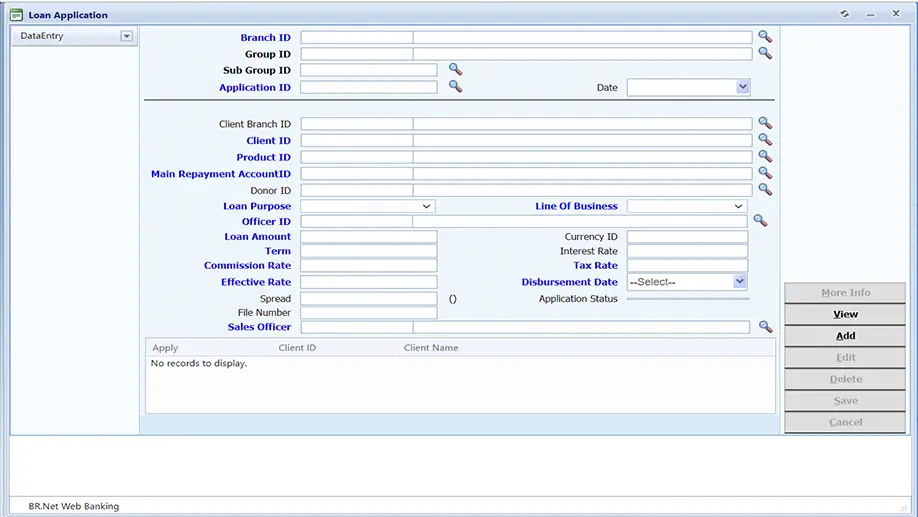Image resolution: width=918 pixels, height=517 pixels.
Task: Click the Group ID search magnifier icon
Action: 765,53
